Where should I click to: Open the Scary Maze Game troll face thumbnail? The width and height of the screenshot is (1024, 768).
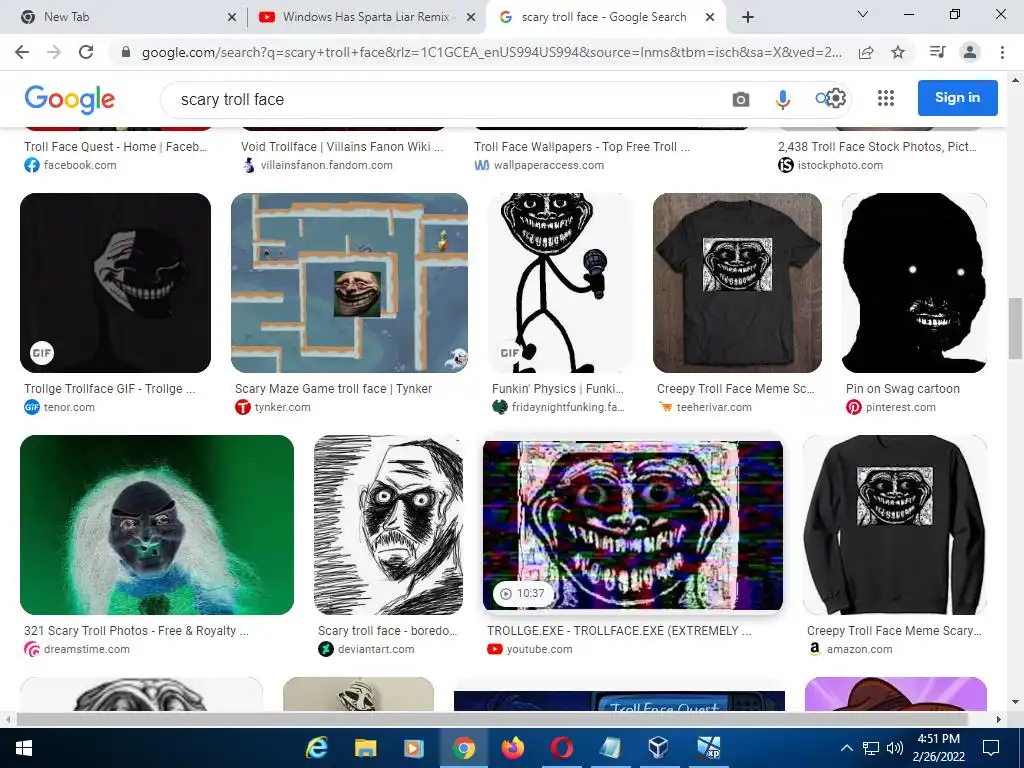coord(349,283)
